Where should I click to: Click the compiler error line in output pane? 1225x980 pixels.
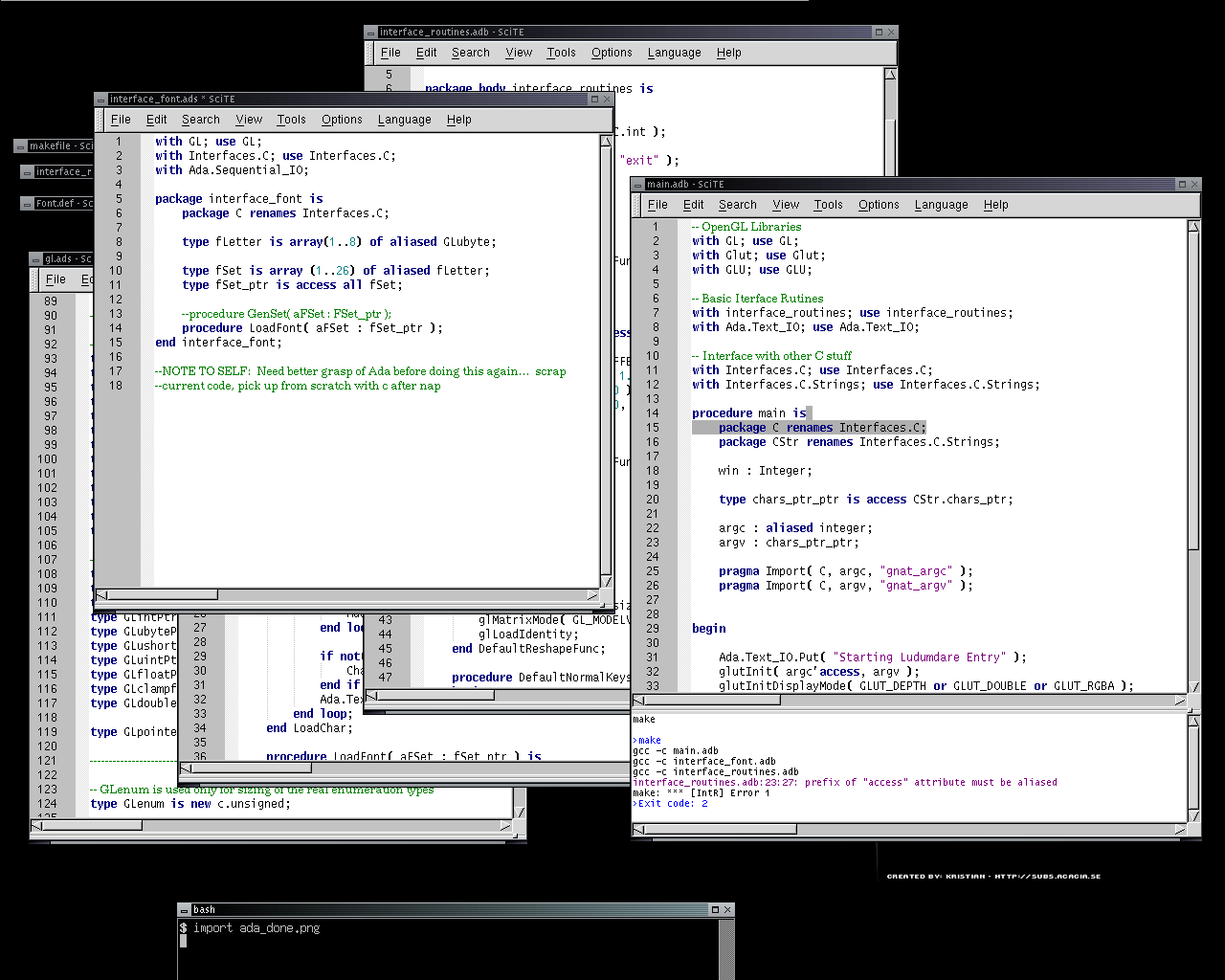[845, 782]
